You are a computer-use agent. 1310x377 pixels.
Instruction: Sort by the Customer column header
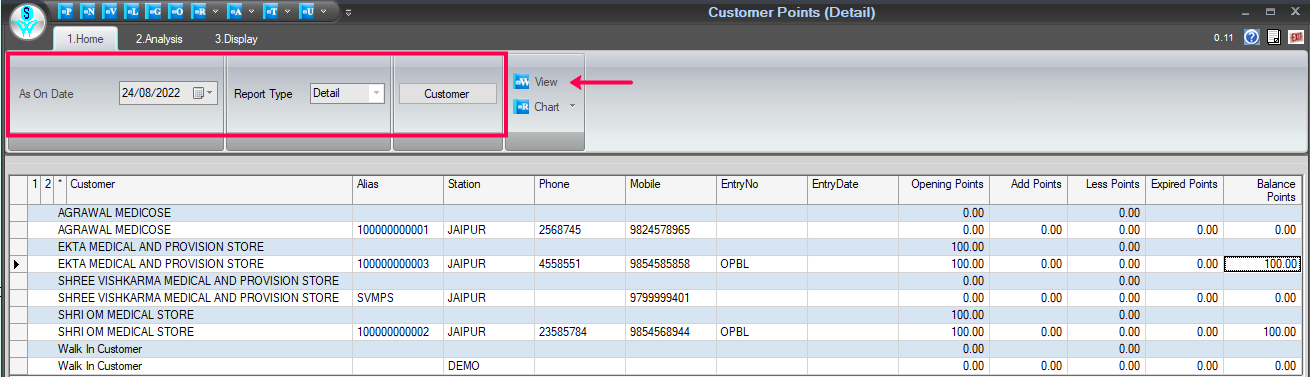[x=209, y=190]
